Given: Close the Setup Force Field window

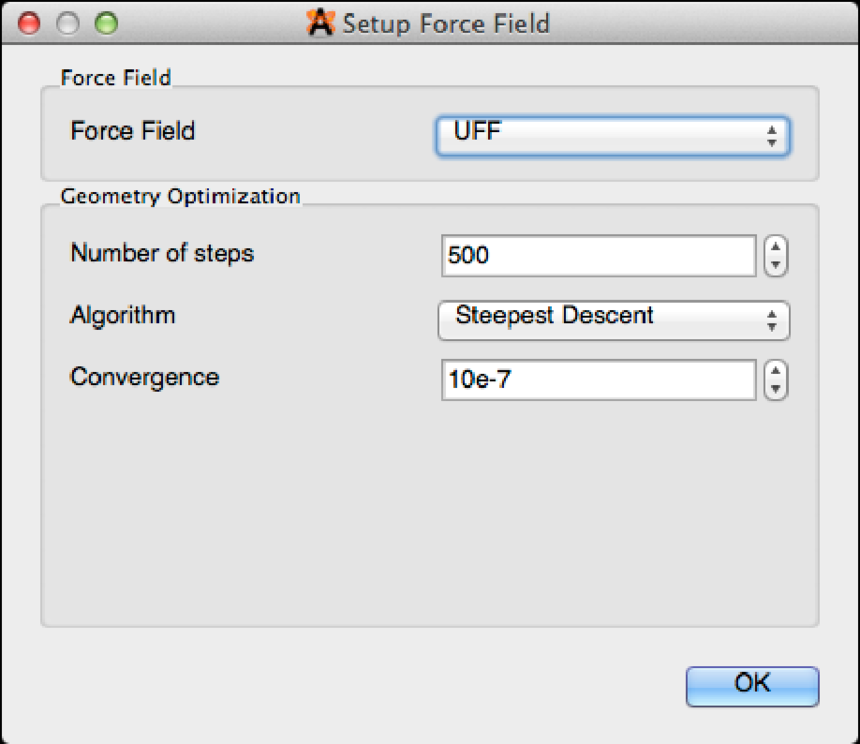Looking at the screenshot, I should coord(29,22).
